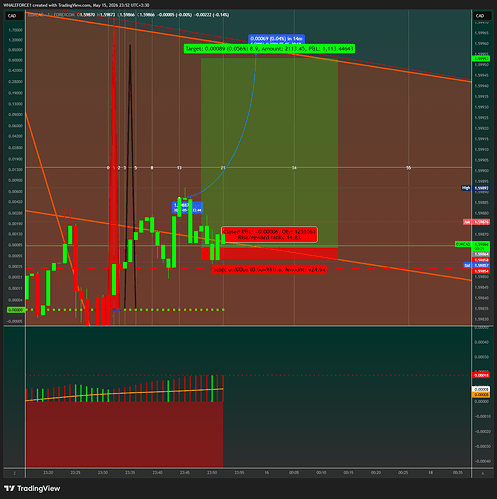Click the red 0.00018 indicator value label
This screenshot has height=499, width=497.
pyautogui.click(x=481, y=375)
